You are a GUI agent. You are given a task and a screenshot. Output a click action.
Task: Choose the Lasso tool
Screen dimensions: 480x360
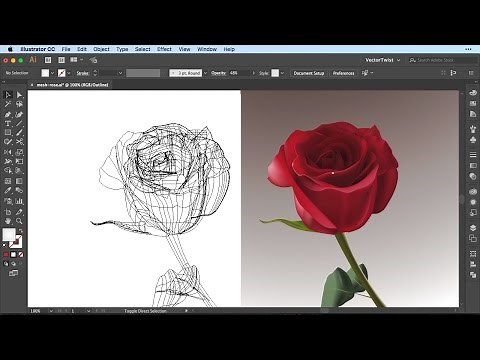(19, 104)
